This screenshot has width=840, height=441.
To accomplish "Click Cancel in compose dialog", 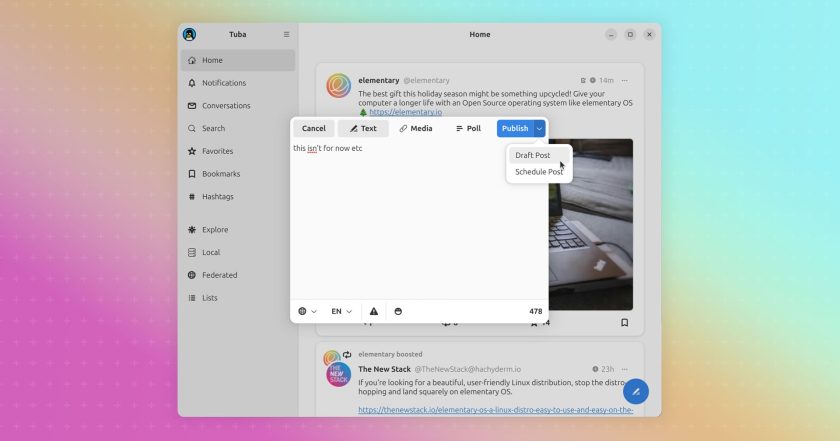I will tap(314, 129).
